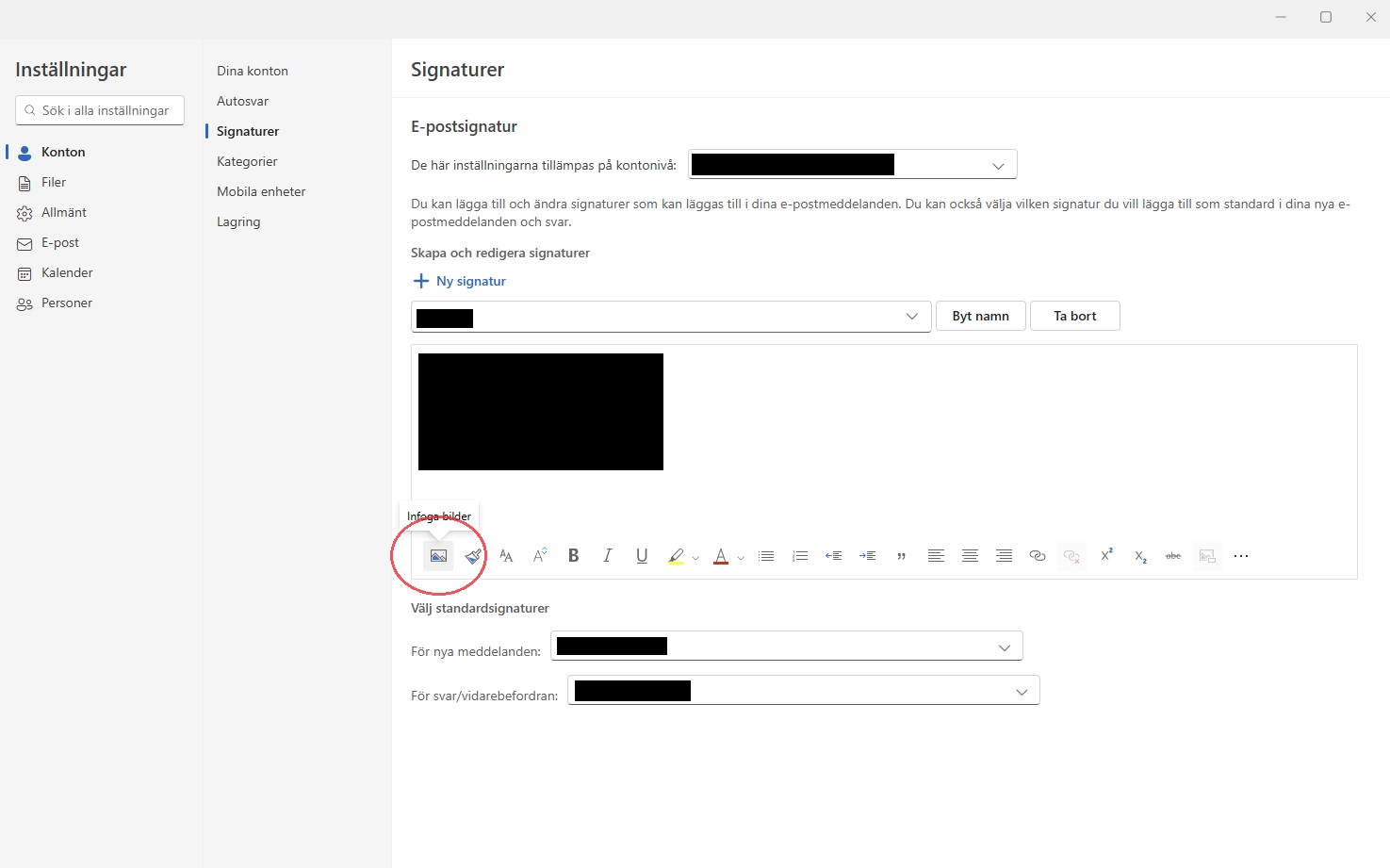The height and width of the screenshot is (868, 1390).
Task: Open the account-level dropdown
Action: point(853,165)
